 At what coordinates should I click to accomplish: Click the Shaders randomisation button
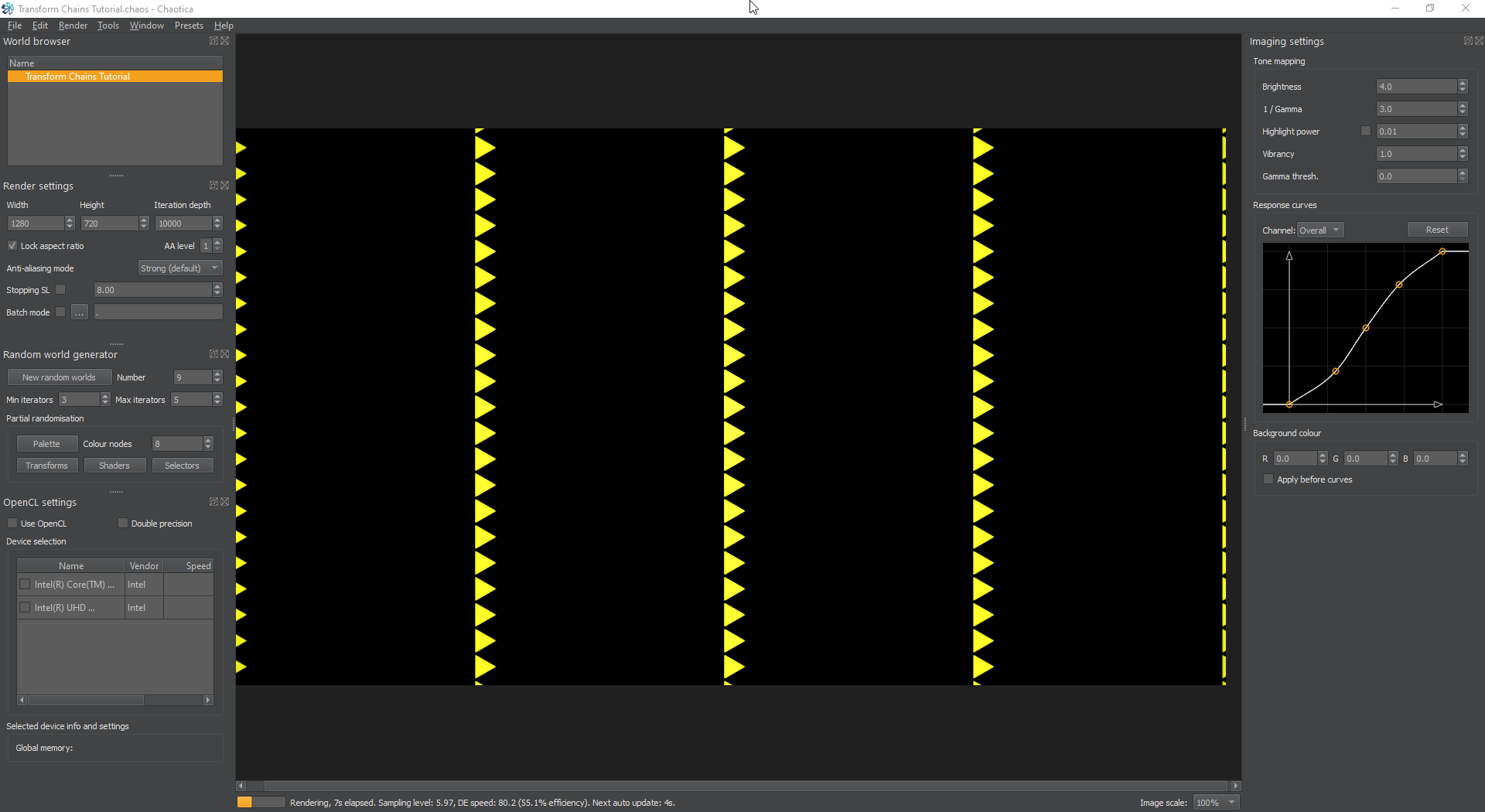114,466
